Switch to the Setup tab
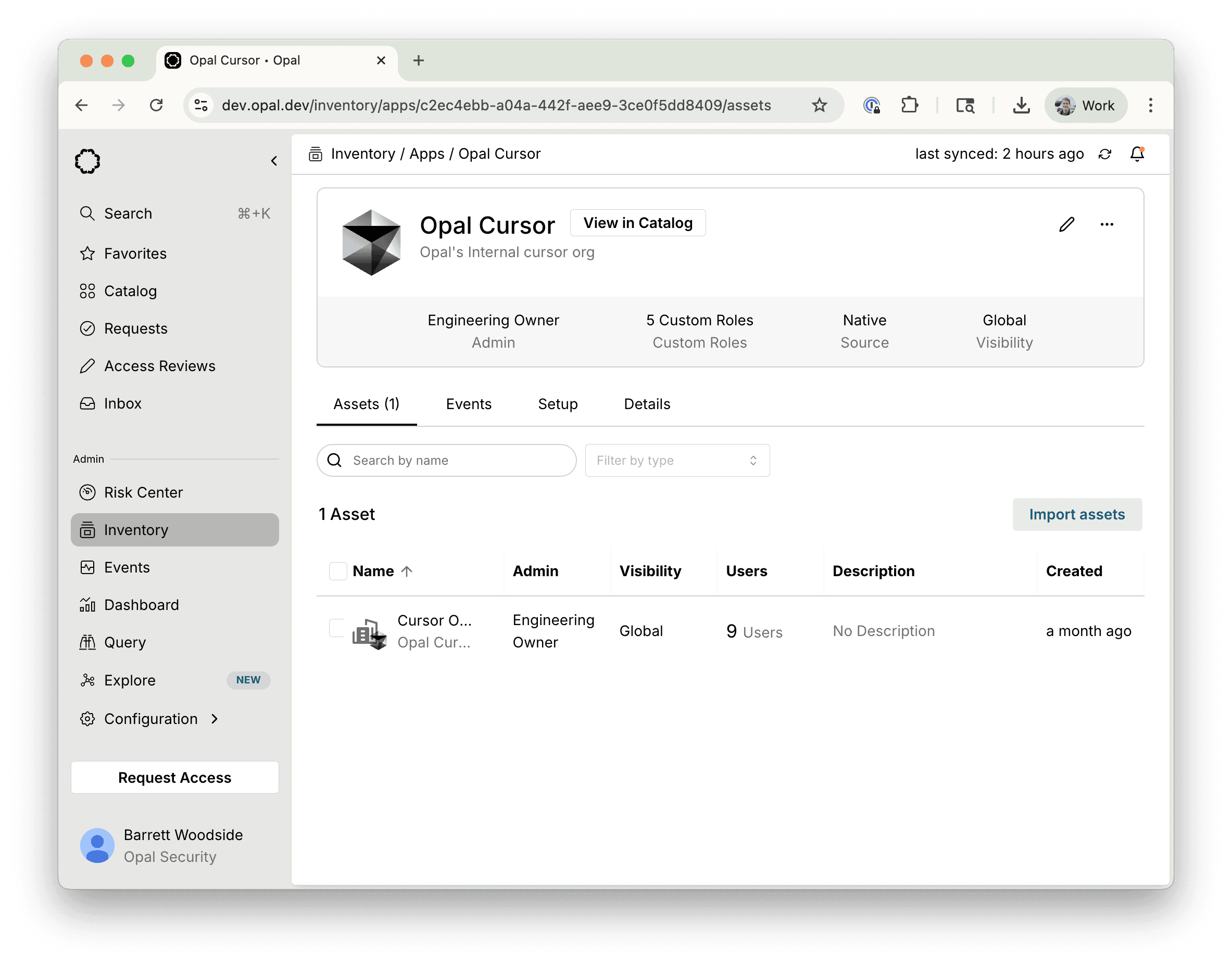This screenshot has width=1232, height=966. coord(558,404)
